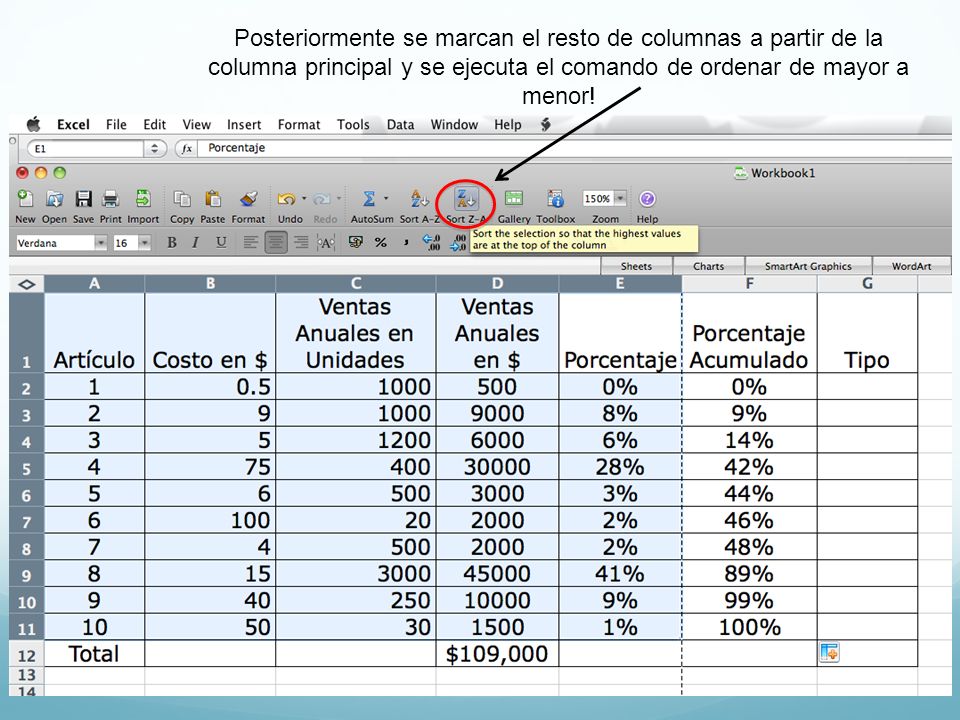Open the Edit menu

point(154,124)
